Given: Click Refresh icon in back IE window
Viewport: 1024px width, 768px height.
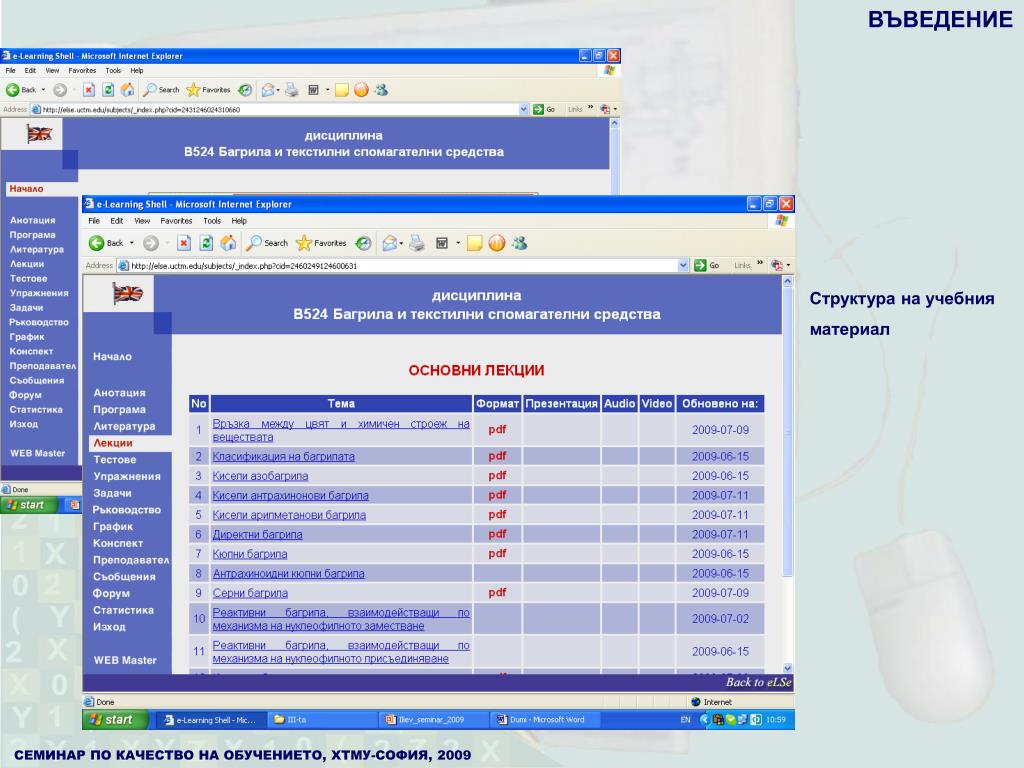Looking at the screenshot, I should (108, 89).
